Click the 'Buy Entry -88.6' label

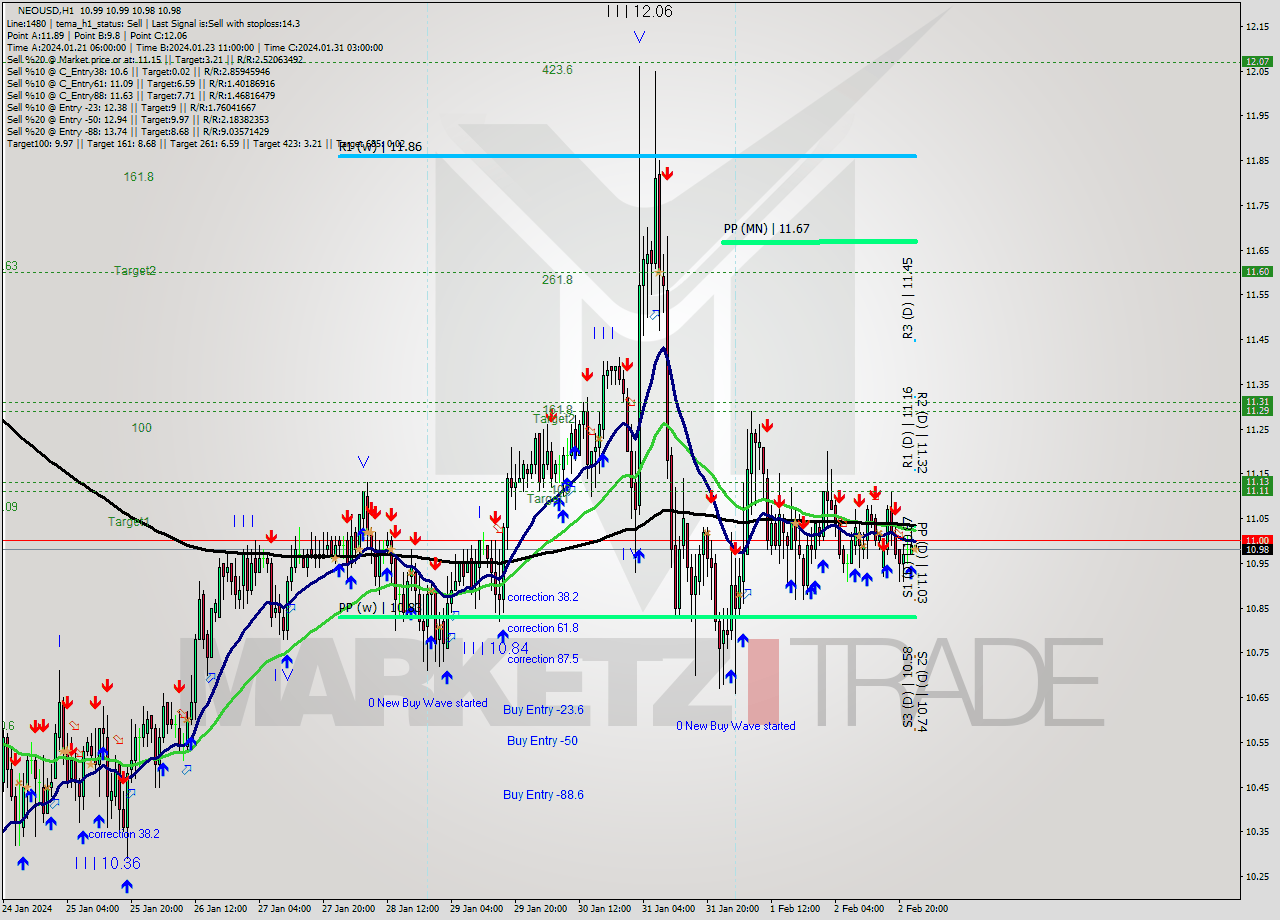point(543,795)
